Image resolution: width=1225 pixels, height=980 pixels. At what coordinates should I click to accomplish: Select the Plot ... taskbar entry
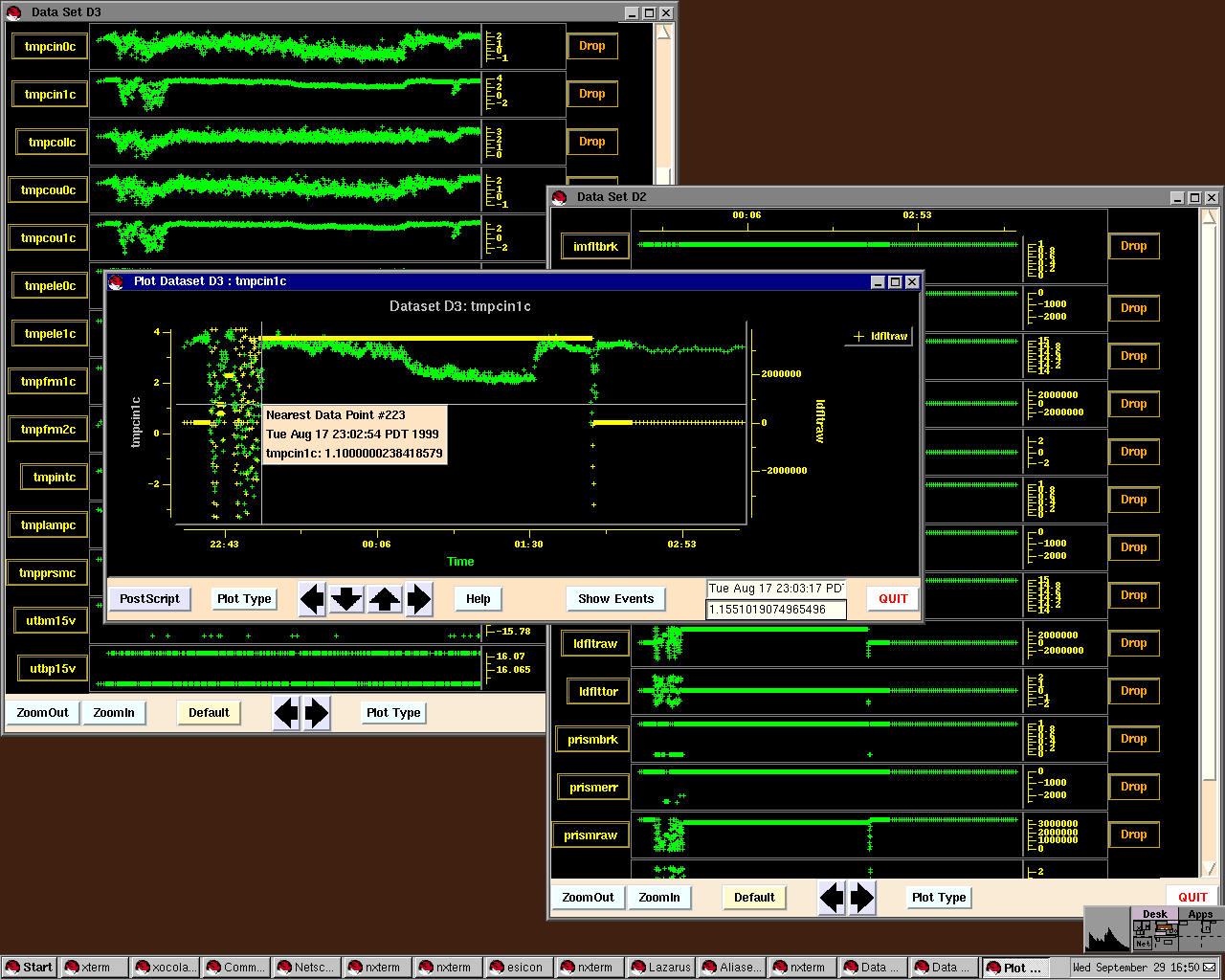tap(1015, 968)
